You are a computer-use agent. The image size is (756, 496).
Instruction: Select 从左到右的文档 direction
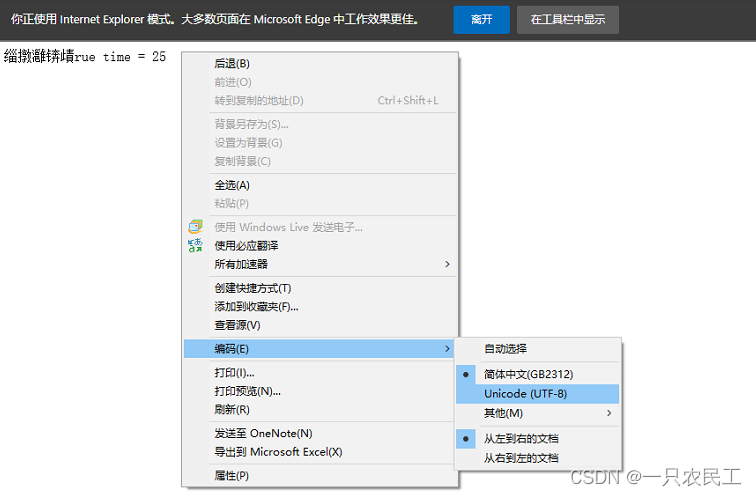538,439
